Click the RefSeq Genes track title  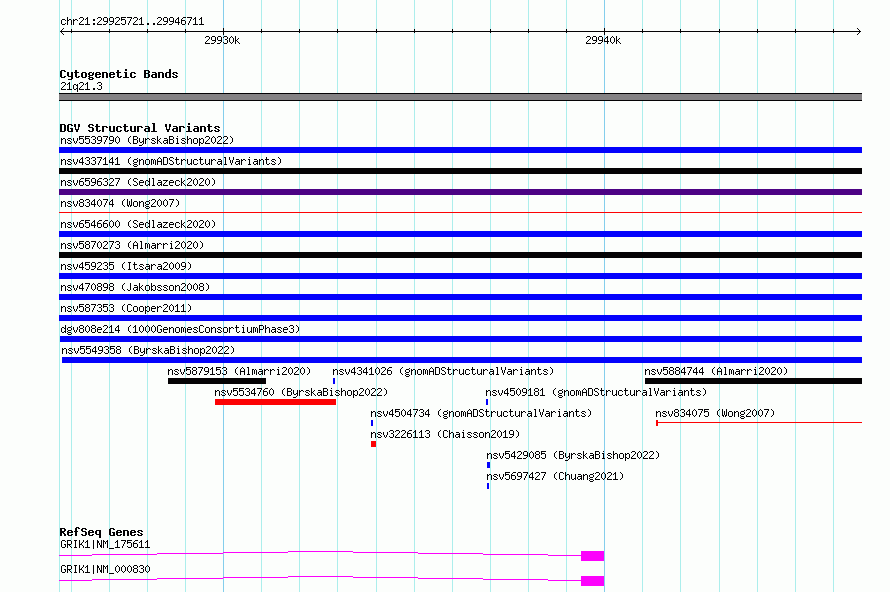101,532
